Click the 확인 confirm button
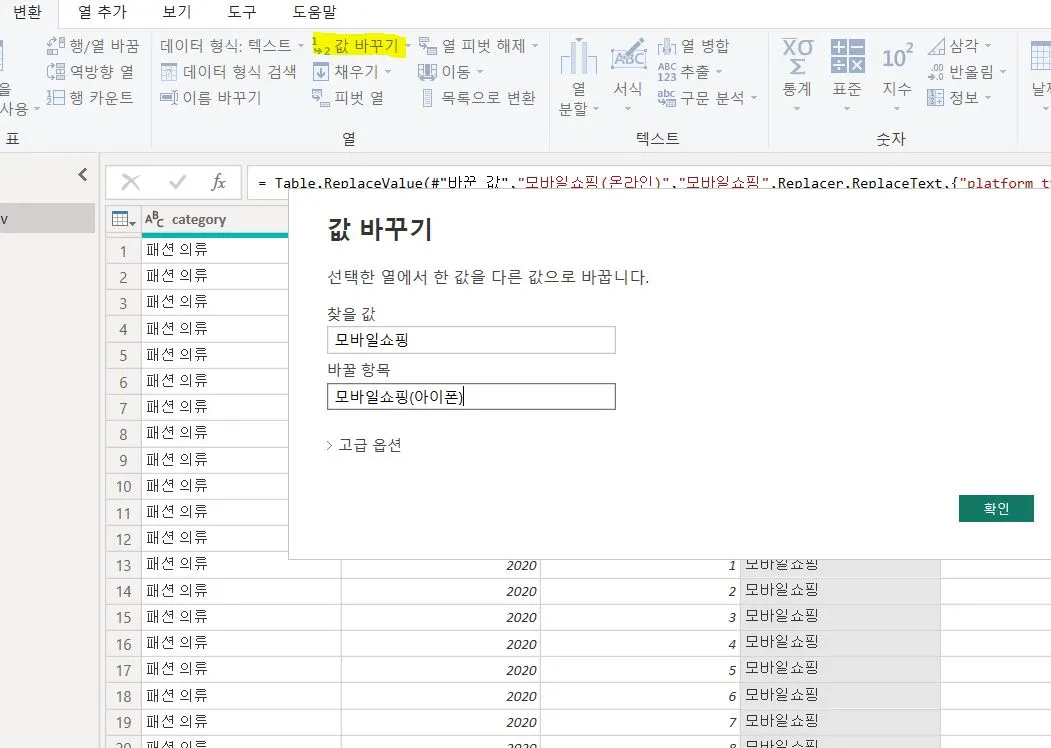The width and height of the screenshot is (1051, 748). click(996, 508)
